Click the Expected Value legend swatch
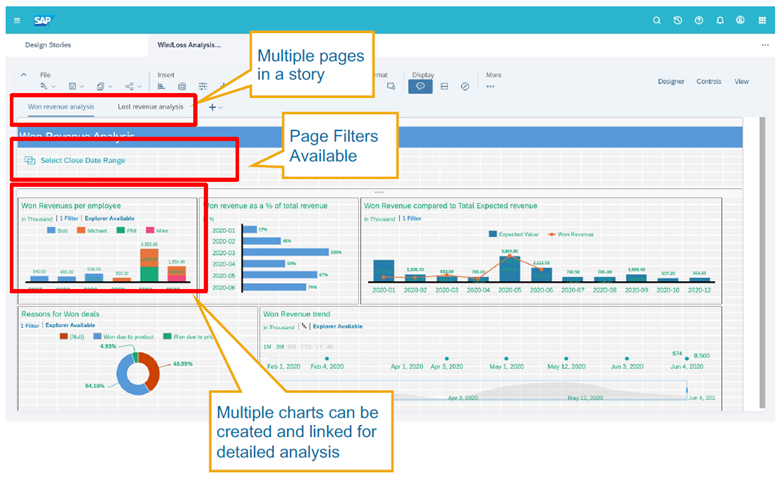Image resolution: width=780 pixels, height=478 pixels. 493,234
